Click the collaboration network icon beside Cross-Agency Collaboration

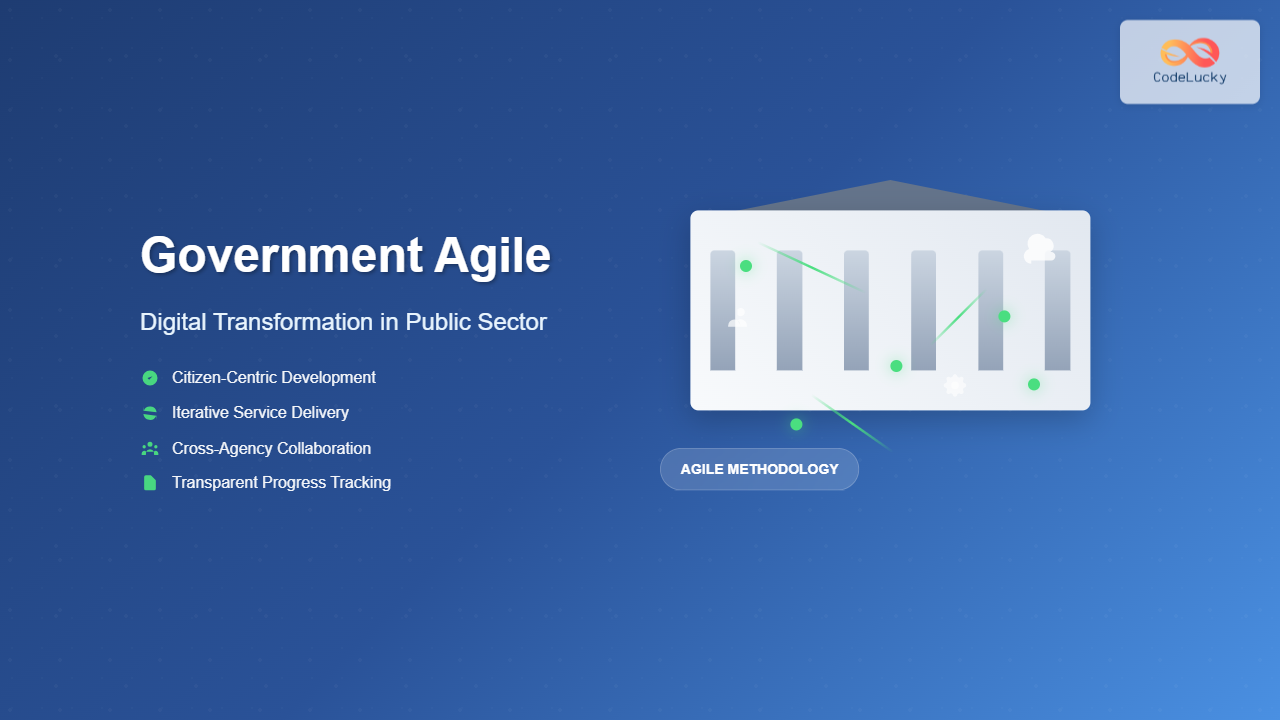click(x=150, y=448)
